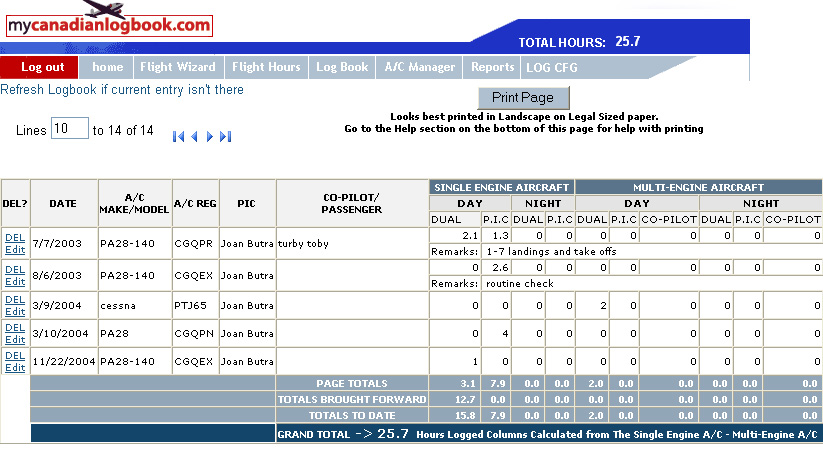823x449 pixels.
Task: Click the date 8/6/2003
Action: [57, 276]
